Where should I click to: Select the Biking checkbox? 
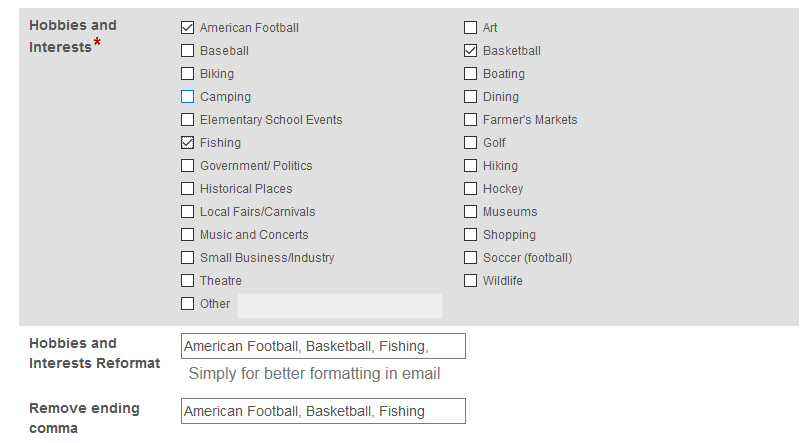pos(187,74)
